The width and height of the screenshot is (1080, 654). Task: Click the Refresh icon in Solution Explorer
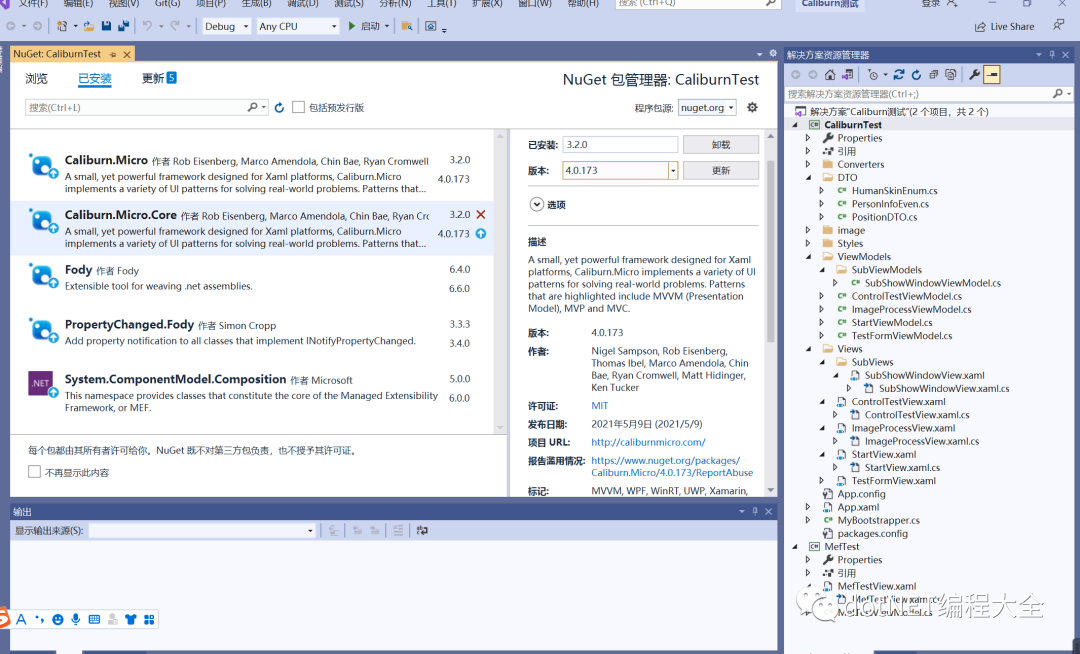click(916, 74)
